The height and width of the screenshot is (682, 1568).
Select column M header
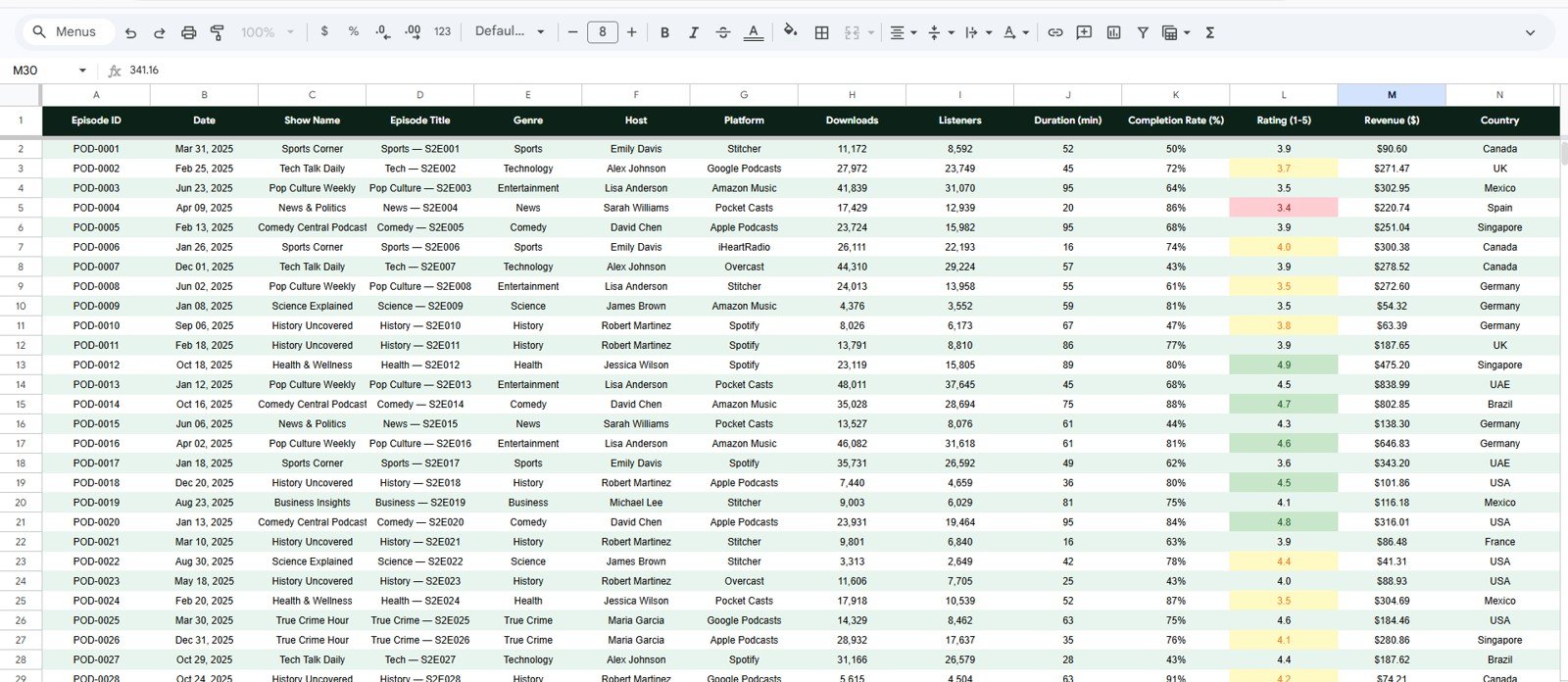(x=1392, y=95)
